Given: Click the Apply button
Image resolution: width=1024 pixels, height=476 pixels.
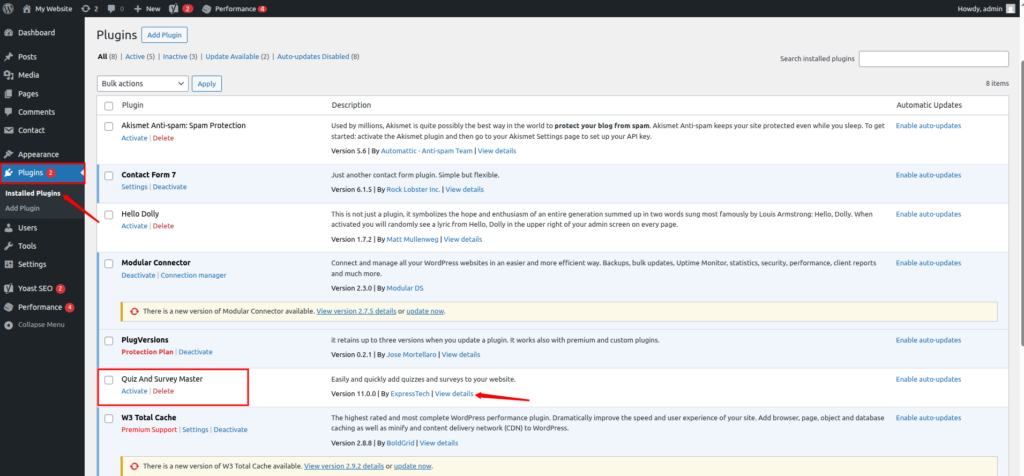Looking at the screenshot, I should tap(206, 84).
